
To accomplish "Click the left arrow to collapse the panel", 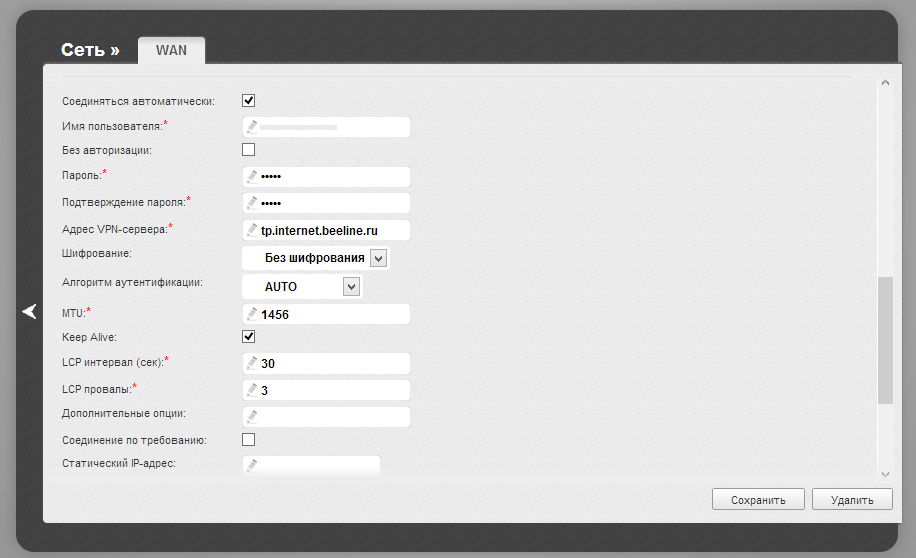I will tap(29, 312).
